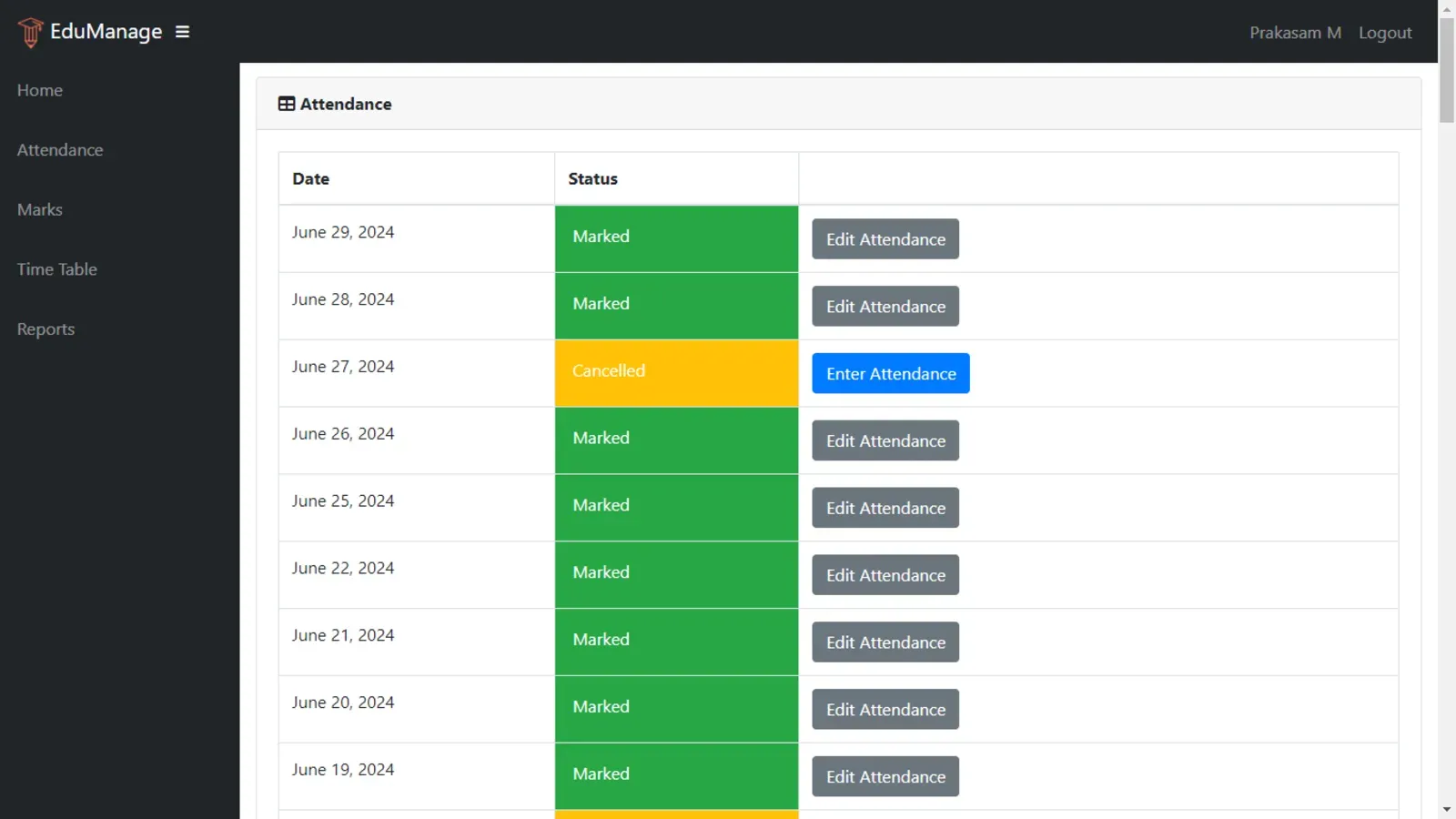Image resolution: width=1456 pixels, height=819 pixels.
Task: Click the Logout link
Action: click(1385, 33)
